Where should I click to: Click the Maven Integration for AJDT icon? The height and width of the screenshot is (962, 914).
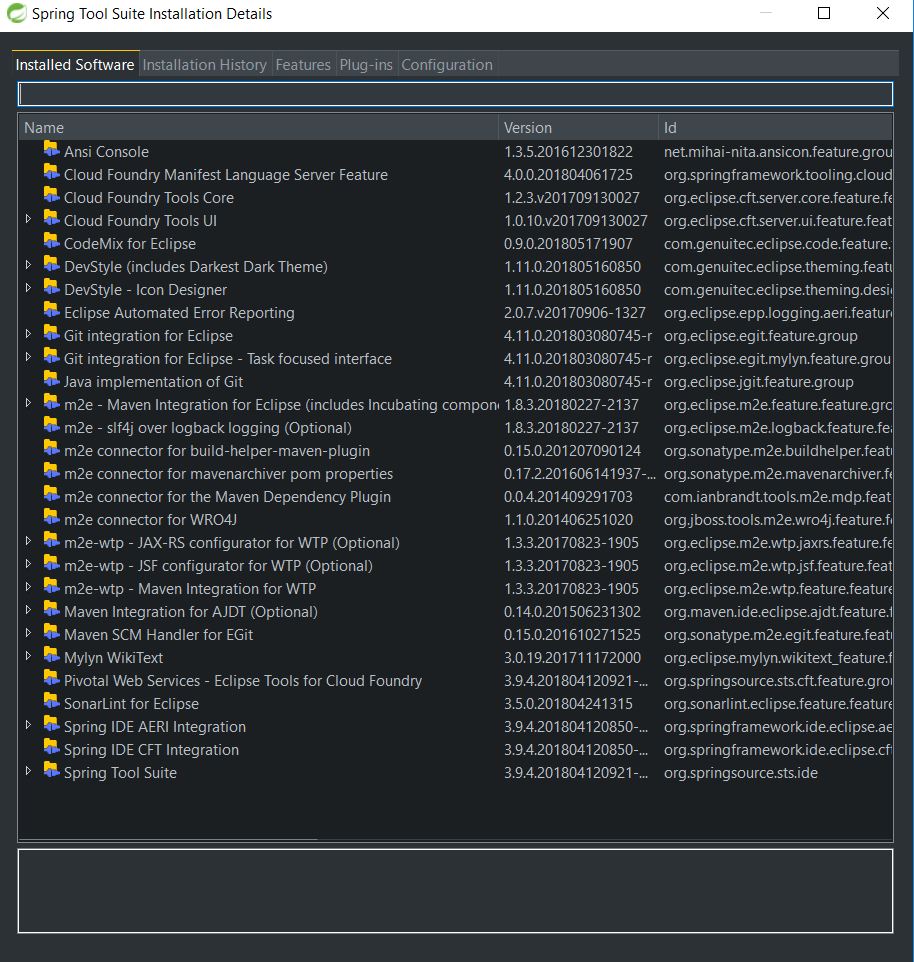pyautogui.click(x=52, y=610)
